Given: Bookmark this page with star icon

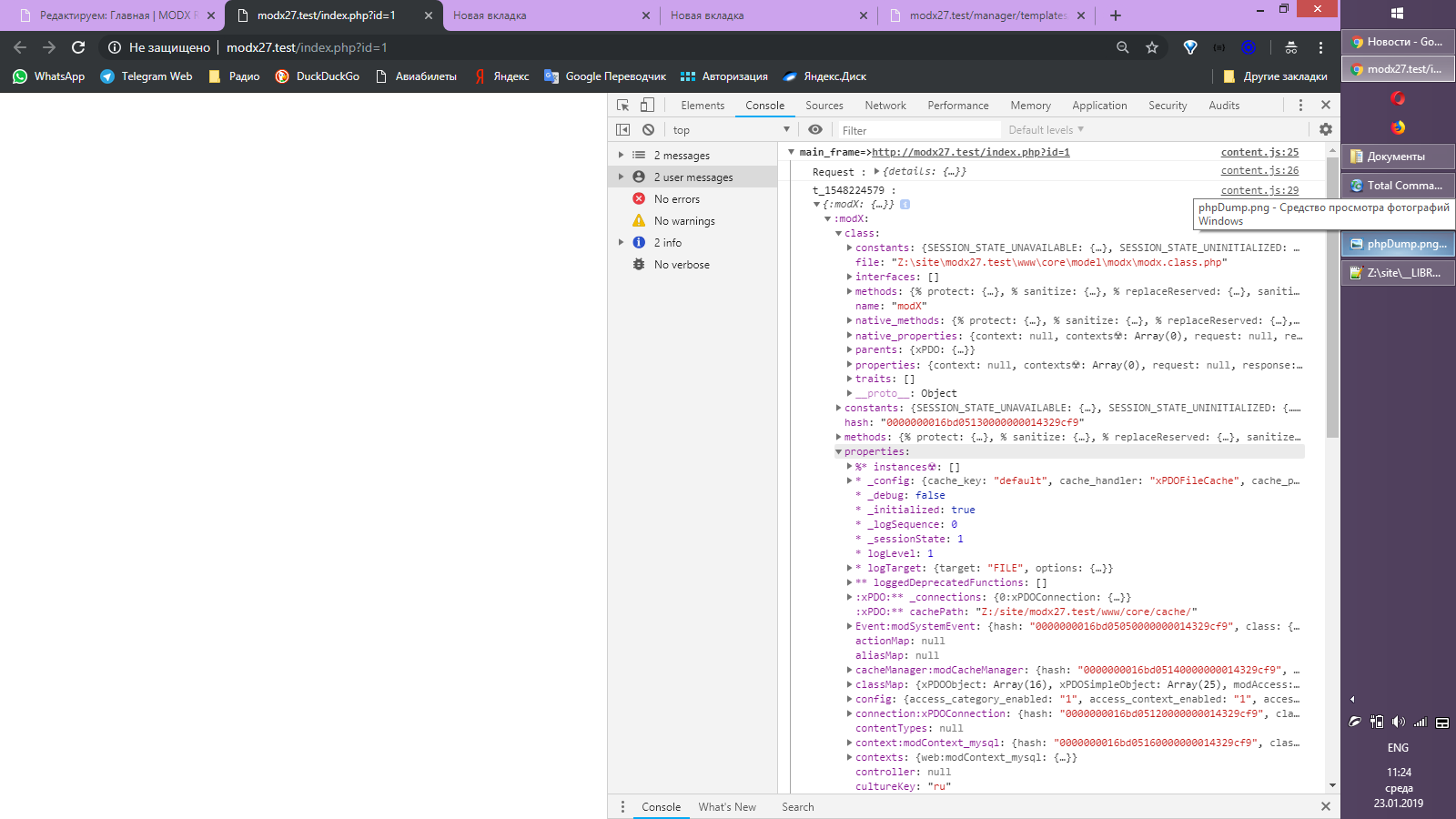Looking at the screenshot, I should pos(1152,47).
